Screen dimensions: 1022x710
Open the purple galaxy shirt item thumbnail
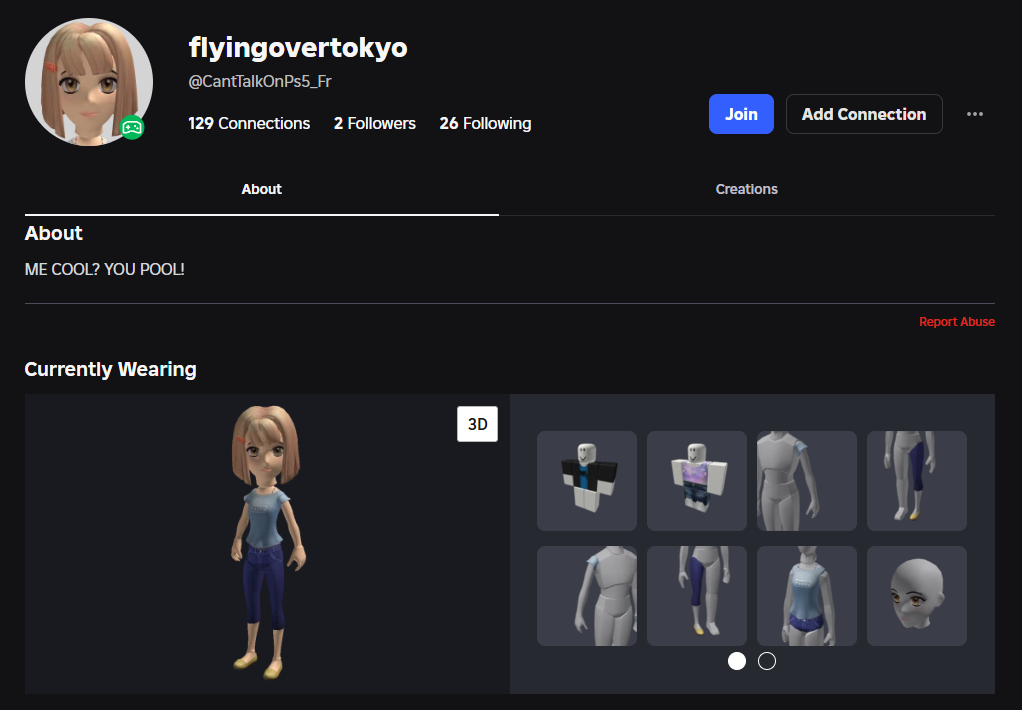tap(697, 481)
